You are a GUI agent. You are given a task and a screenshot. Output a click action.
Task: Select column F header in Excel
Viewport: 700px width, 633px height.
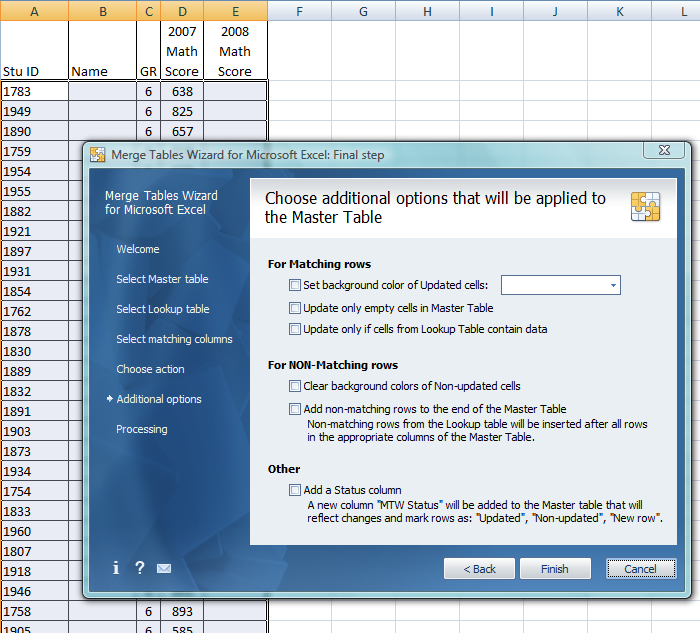click(300, 11)
